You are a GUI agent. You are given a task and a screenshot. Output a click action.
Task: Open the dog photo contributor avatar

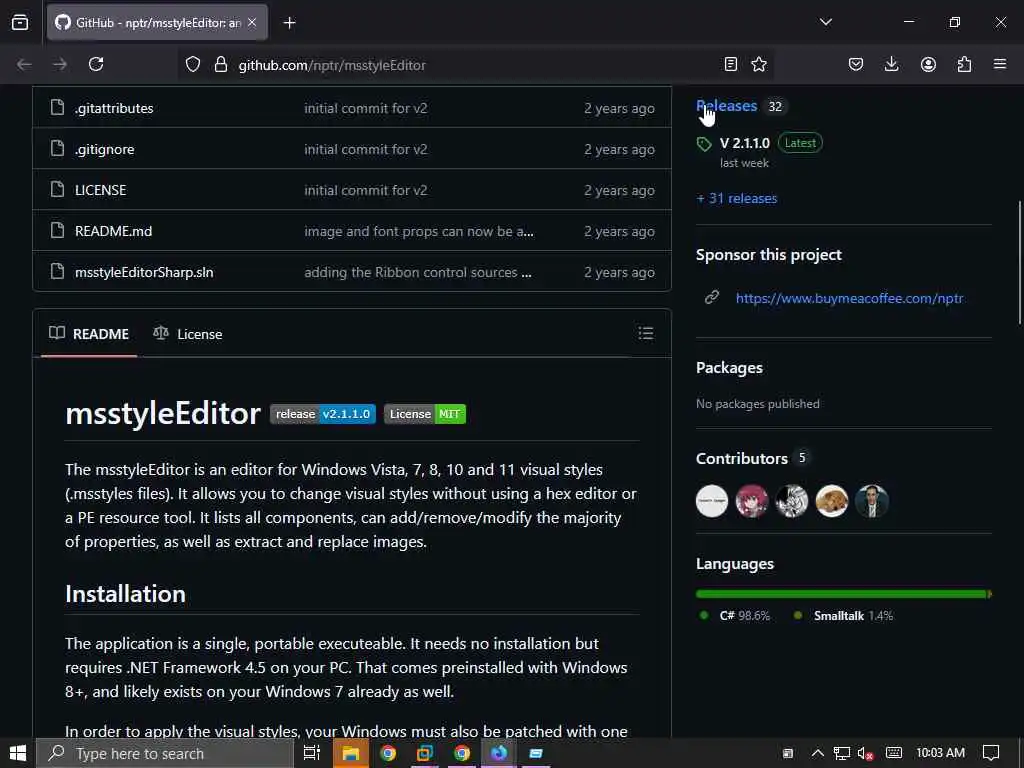pyautogui.click(x=832, y=502)
